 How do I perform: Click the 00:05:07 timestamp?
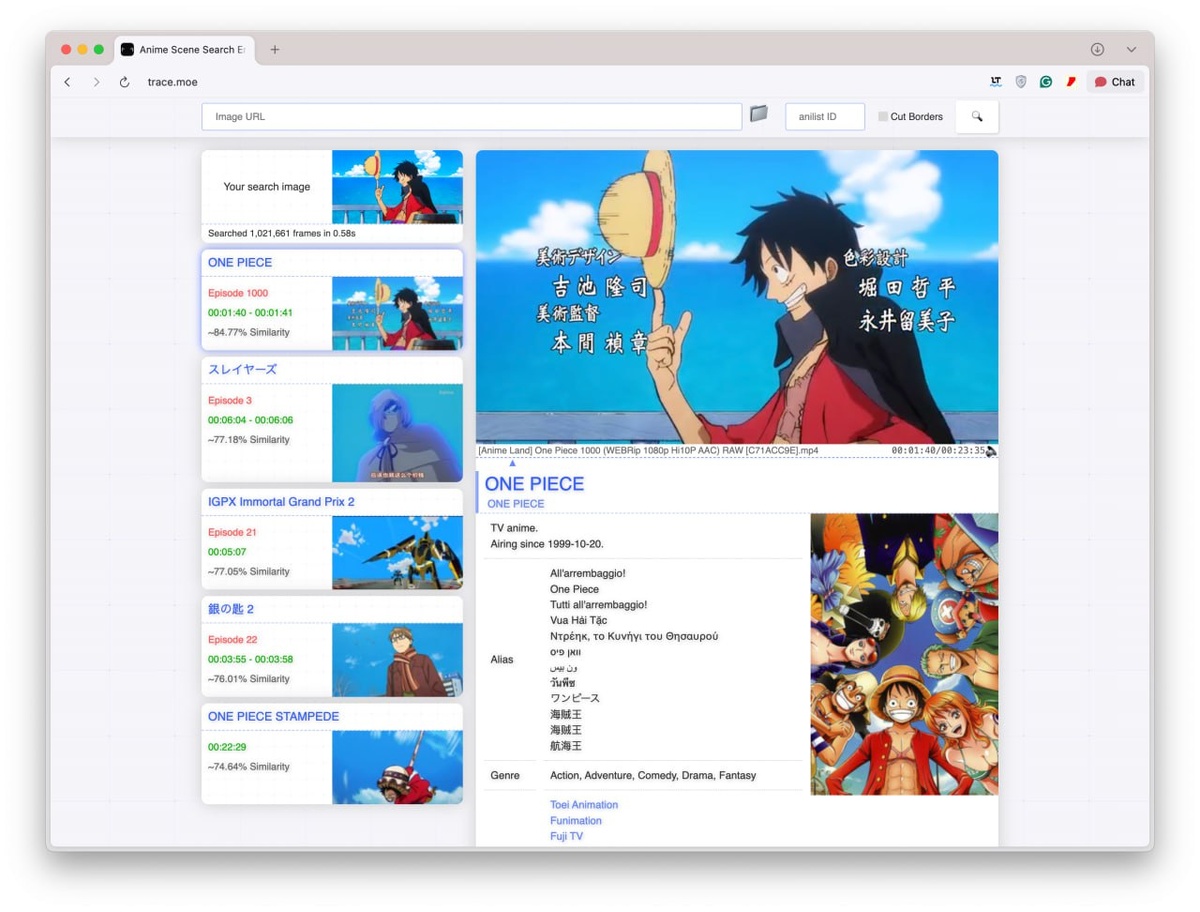pos(227,552)
